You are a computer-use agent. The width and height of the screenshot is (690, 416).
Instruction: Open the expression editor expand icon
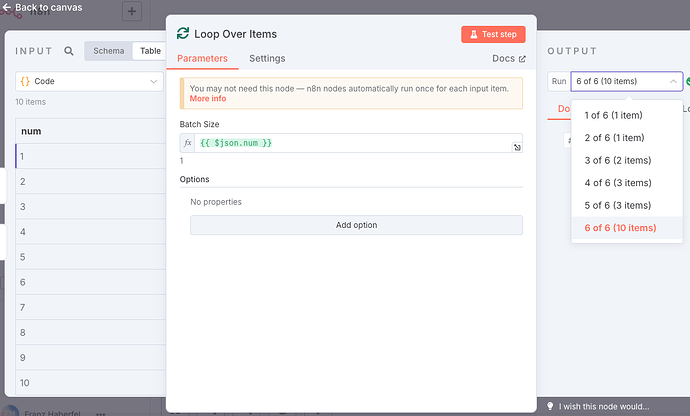coord(518,147)
